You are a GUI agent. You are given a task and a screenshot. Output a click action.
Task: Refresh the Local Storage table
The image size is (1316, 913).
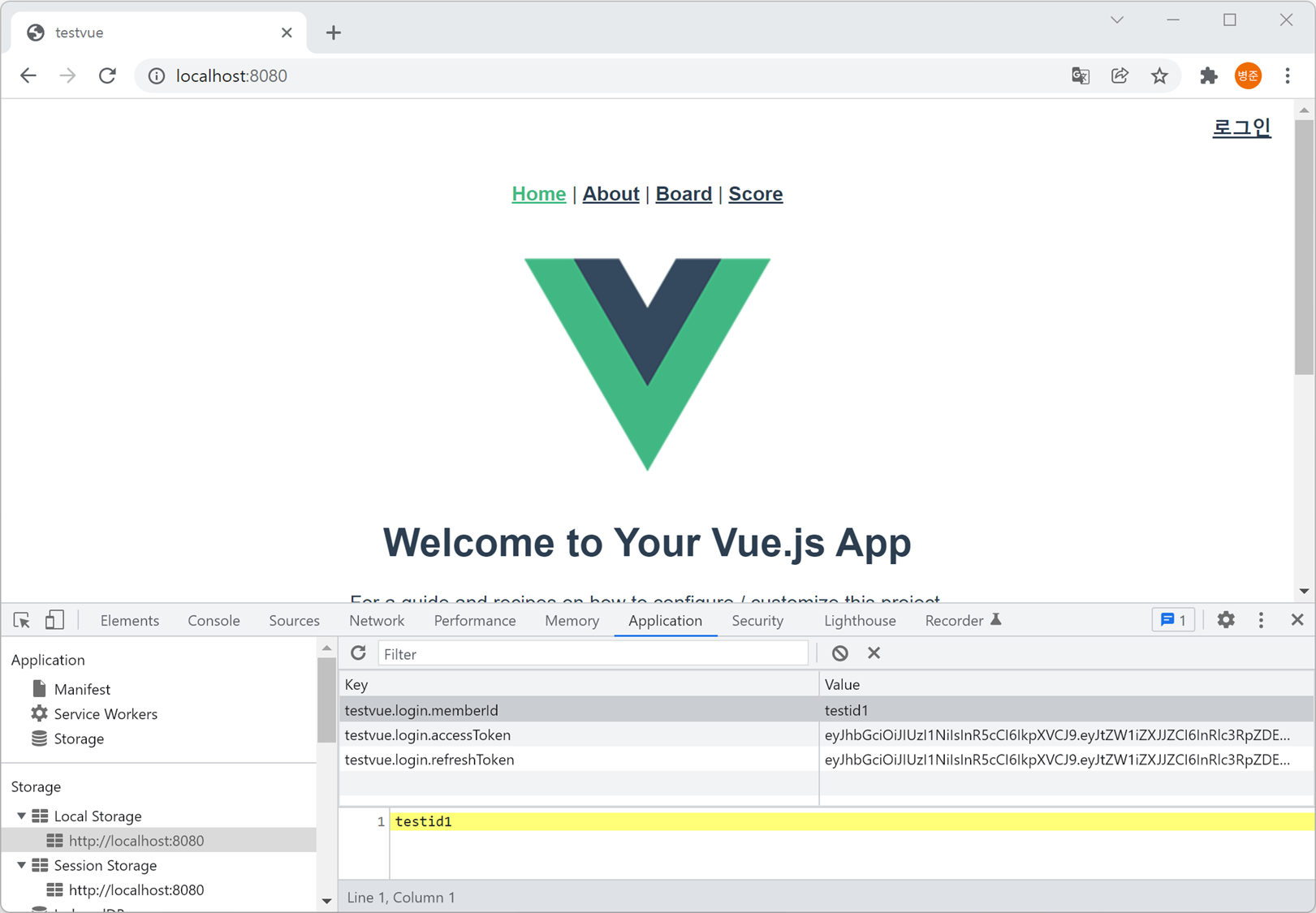(x=358, y=653)
